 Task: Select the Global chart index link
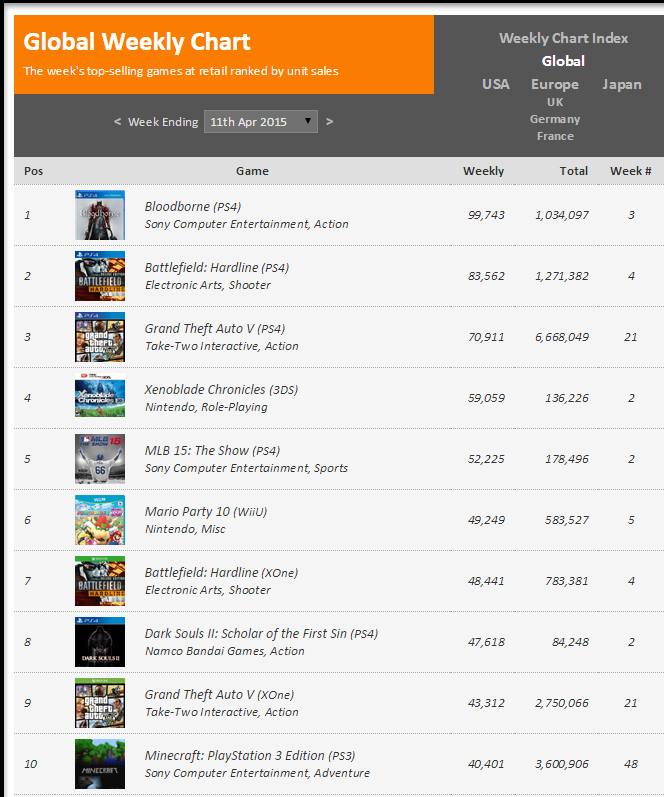[563, 61]
